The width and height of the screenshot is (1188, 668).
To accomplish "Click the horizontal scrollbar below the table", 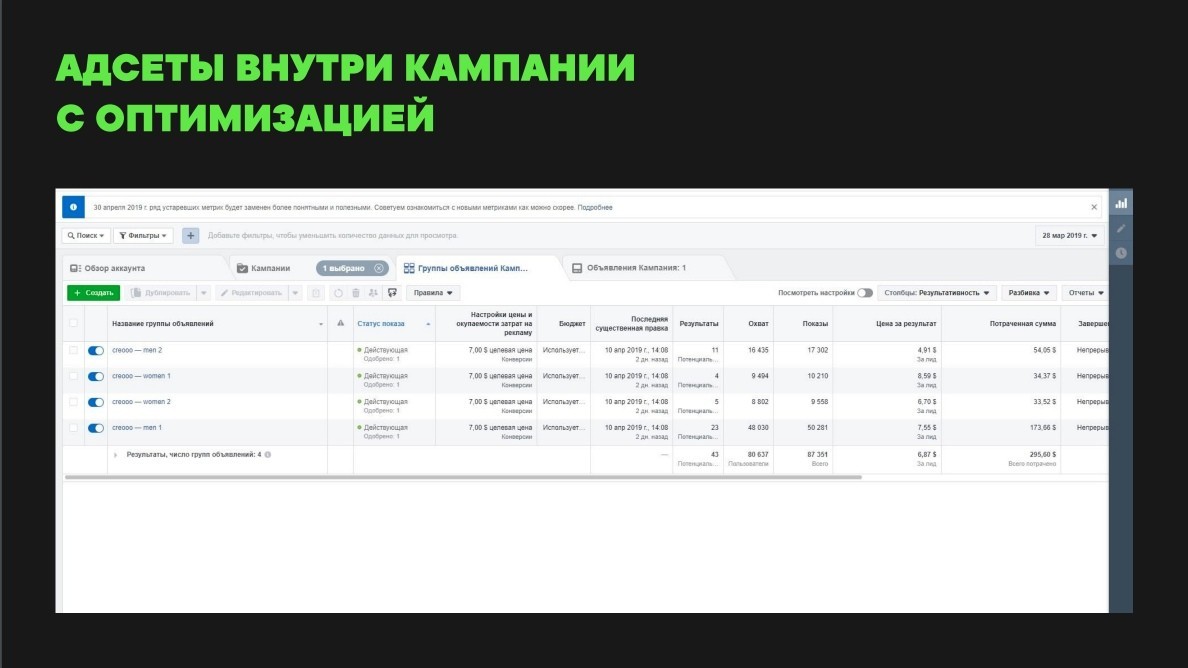I will (x=463, y=477).
